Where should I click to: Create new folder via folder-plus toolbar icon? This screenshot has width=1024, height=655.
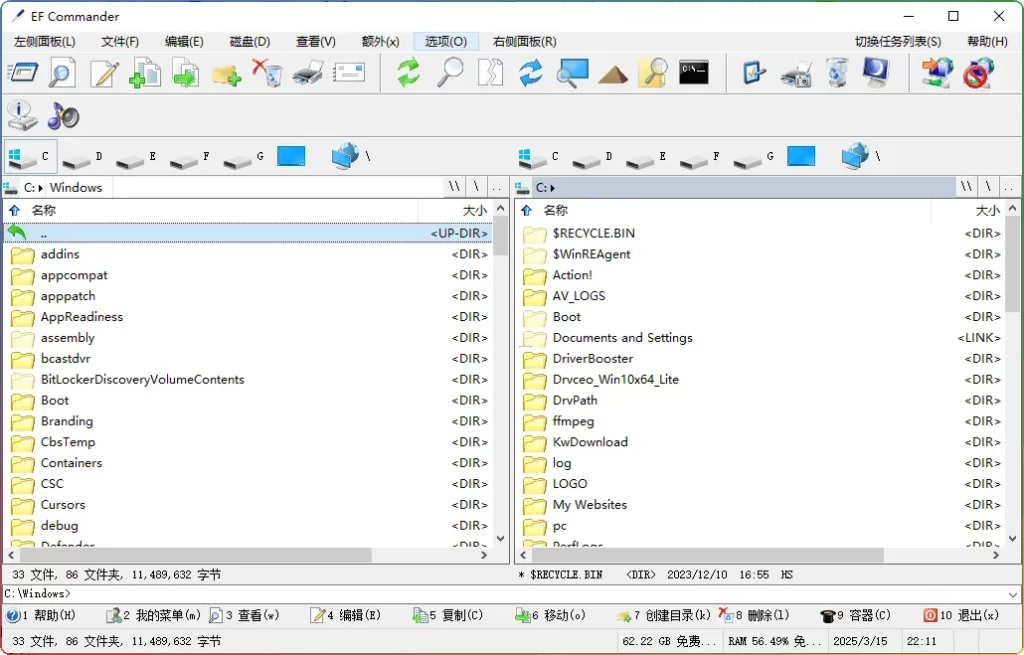click(227, 73)
